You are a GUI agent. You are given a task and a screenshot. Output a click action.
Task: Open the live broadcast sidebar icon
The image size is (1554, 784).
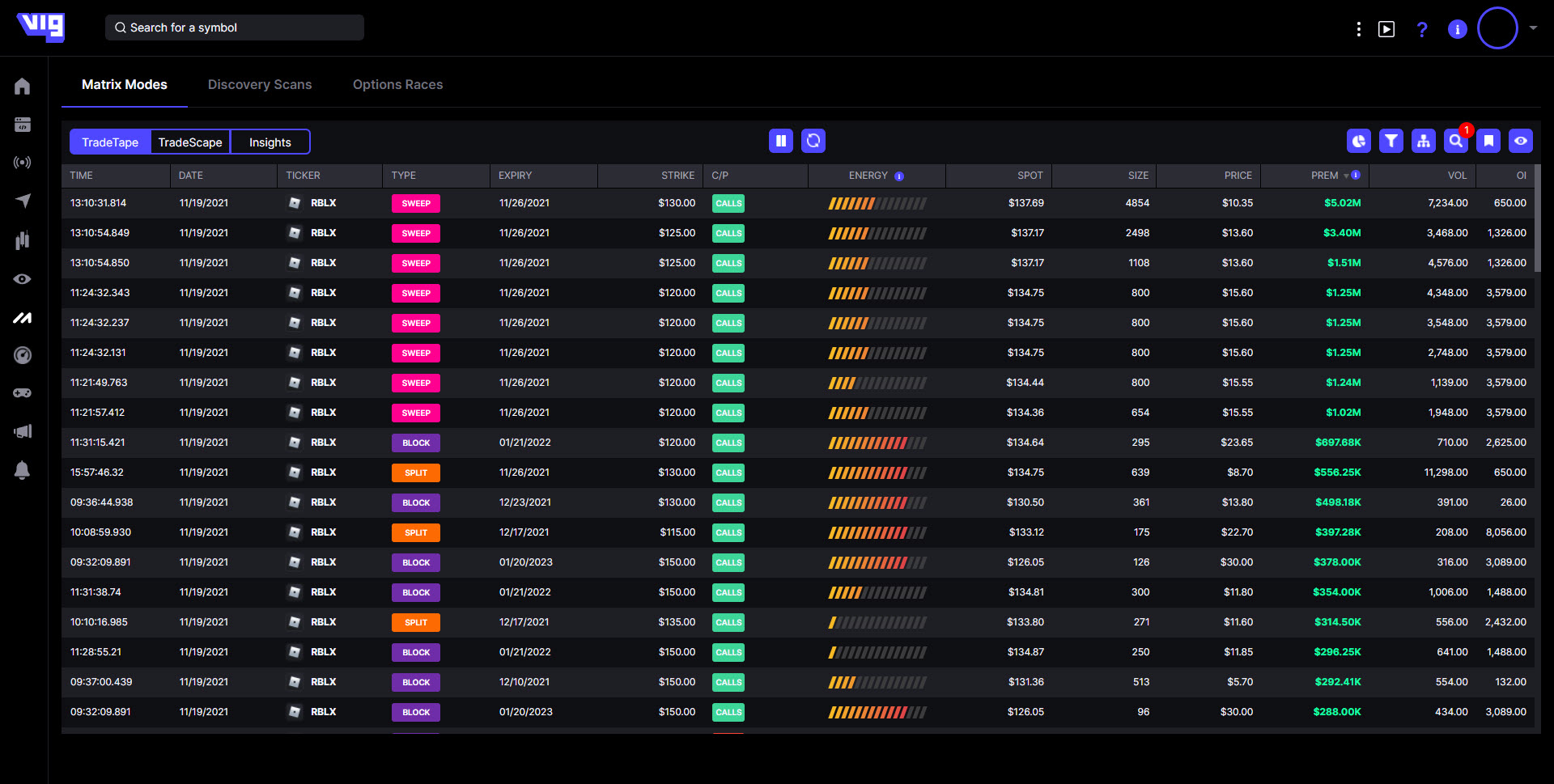[23, 163]
